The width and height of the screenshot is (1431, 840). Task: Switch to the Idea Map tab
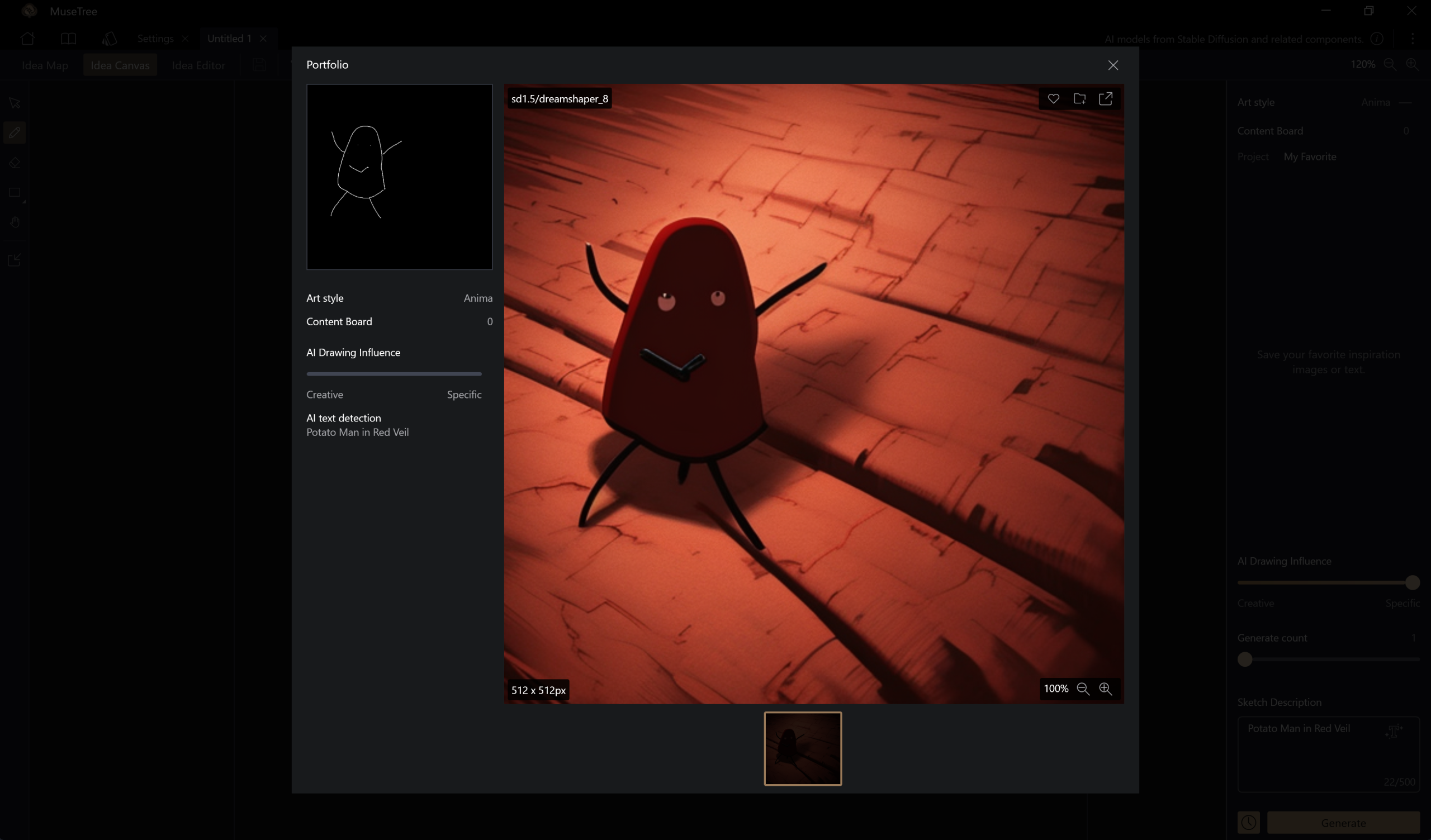45,65
